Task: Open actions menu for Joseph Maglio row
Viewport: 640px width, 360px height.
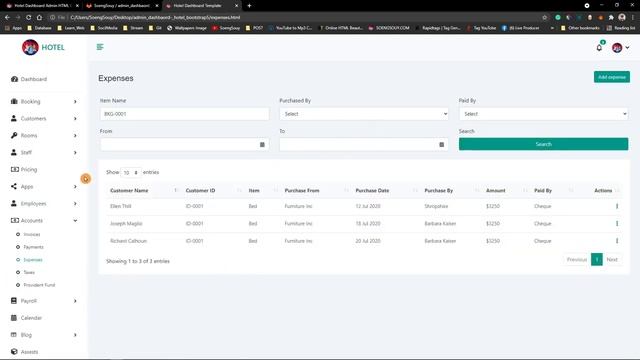Action: 617,223
